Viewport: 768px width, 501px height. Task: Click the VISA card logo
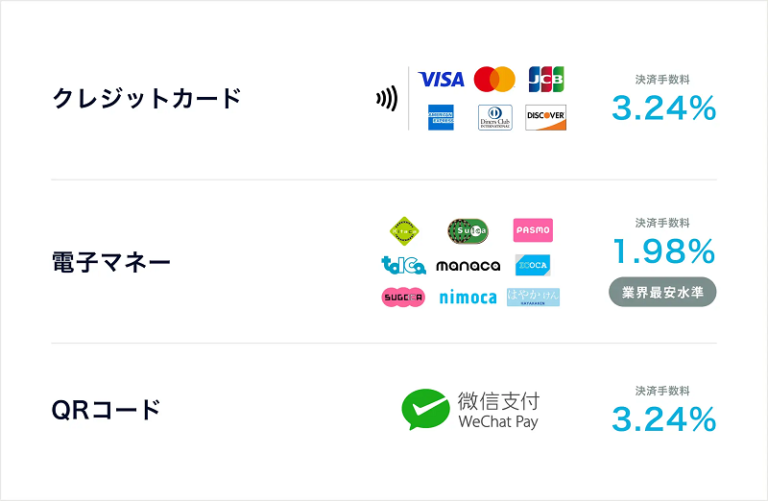point(441,79)
